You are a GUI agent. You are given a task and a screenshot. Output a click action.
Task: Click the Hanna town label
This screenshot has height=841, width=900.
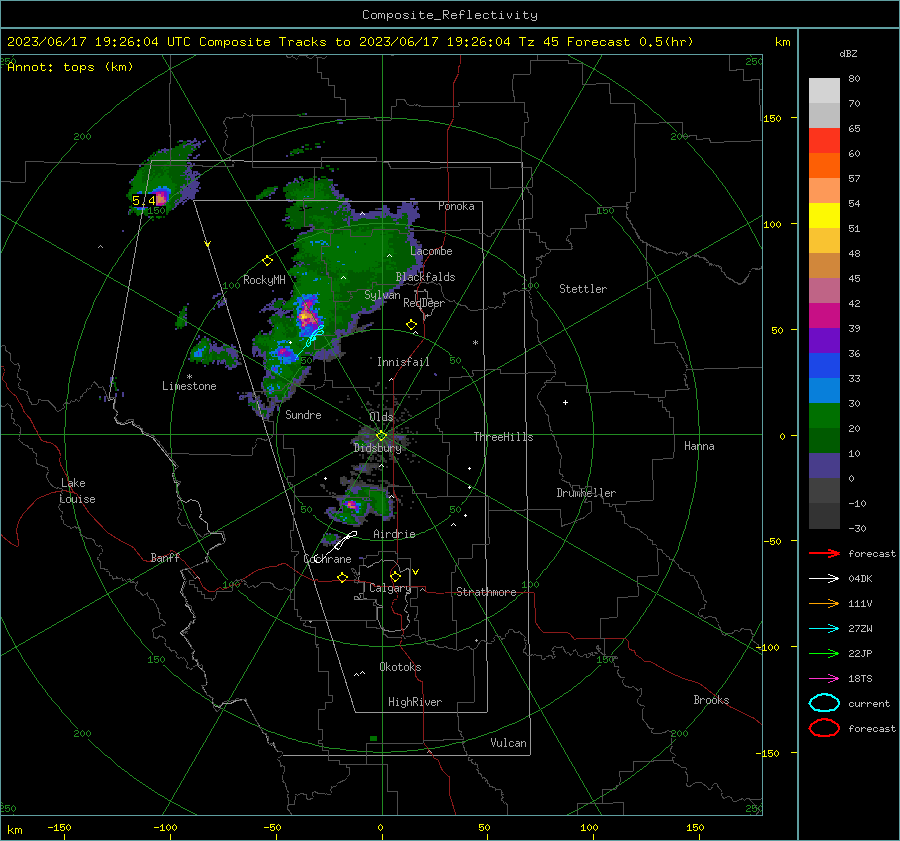click(699, 446)
